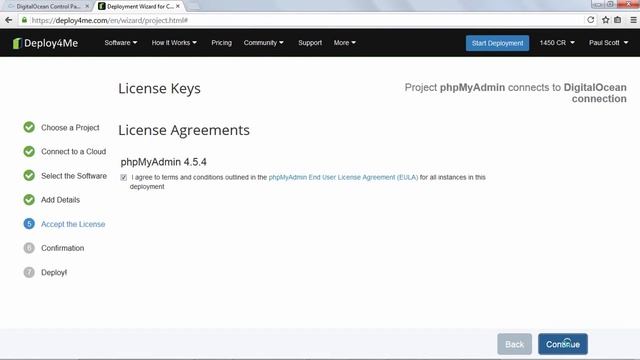
Task: Bookmark this page with the star icon
Action: coord(606,20)
